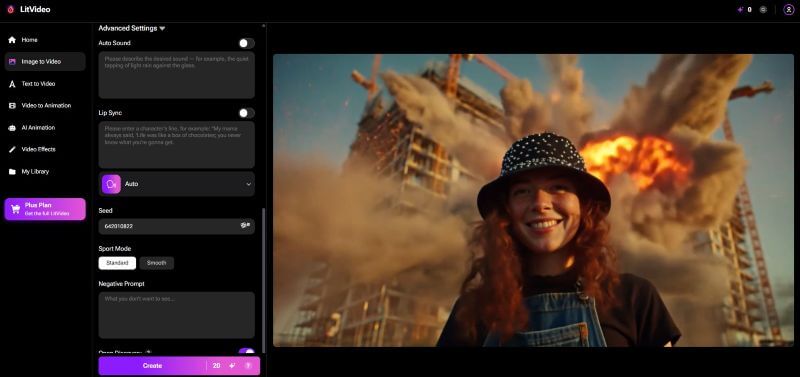This screenshot has height=377, width=800.
Task: Open AI Animation section
Action: tap(45, 128)
